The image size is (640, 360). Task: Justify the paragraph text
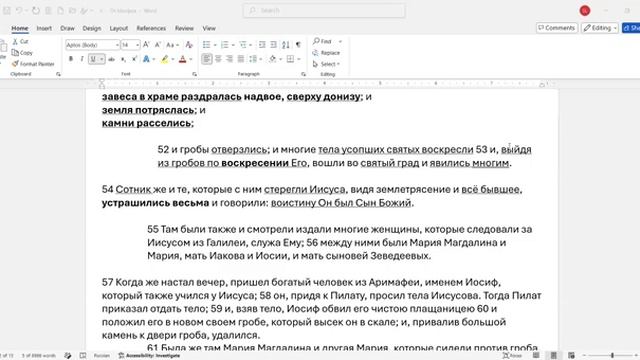(241, 59)
